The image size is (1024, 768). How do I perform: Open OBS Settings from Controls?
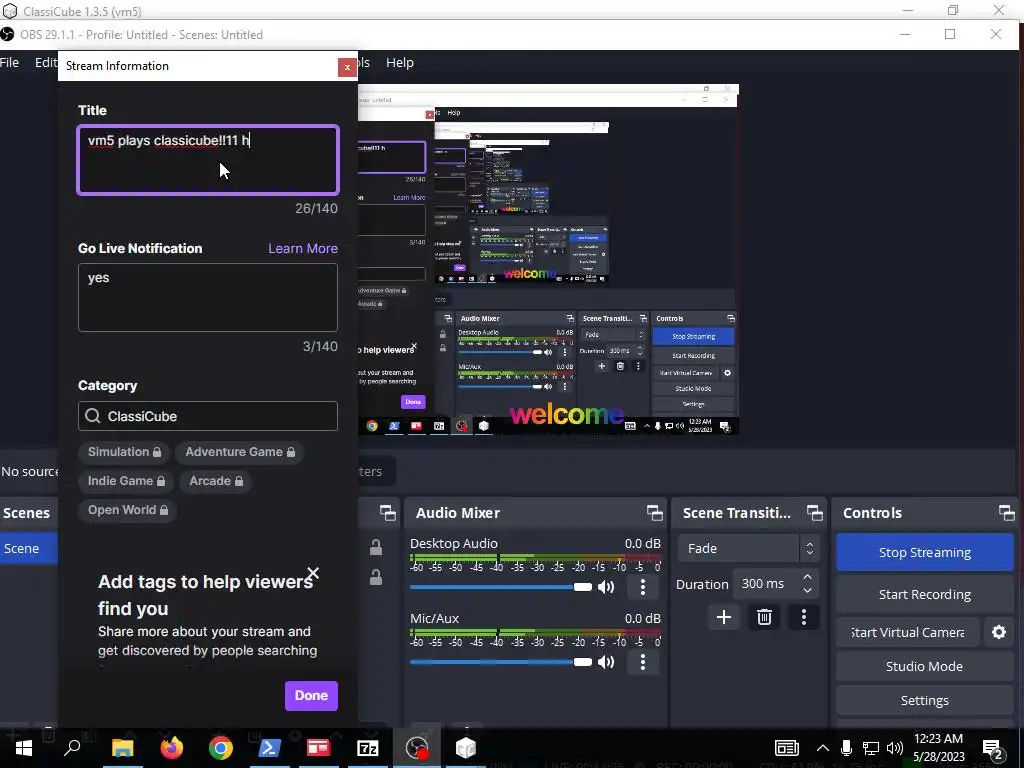925,700
